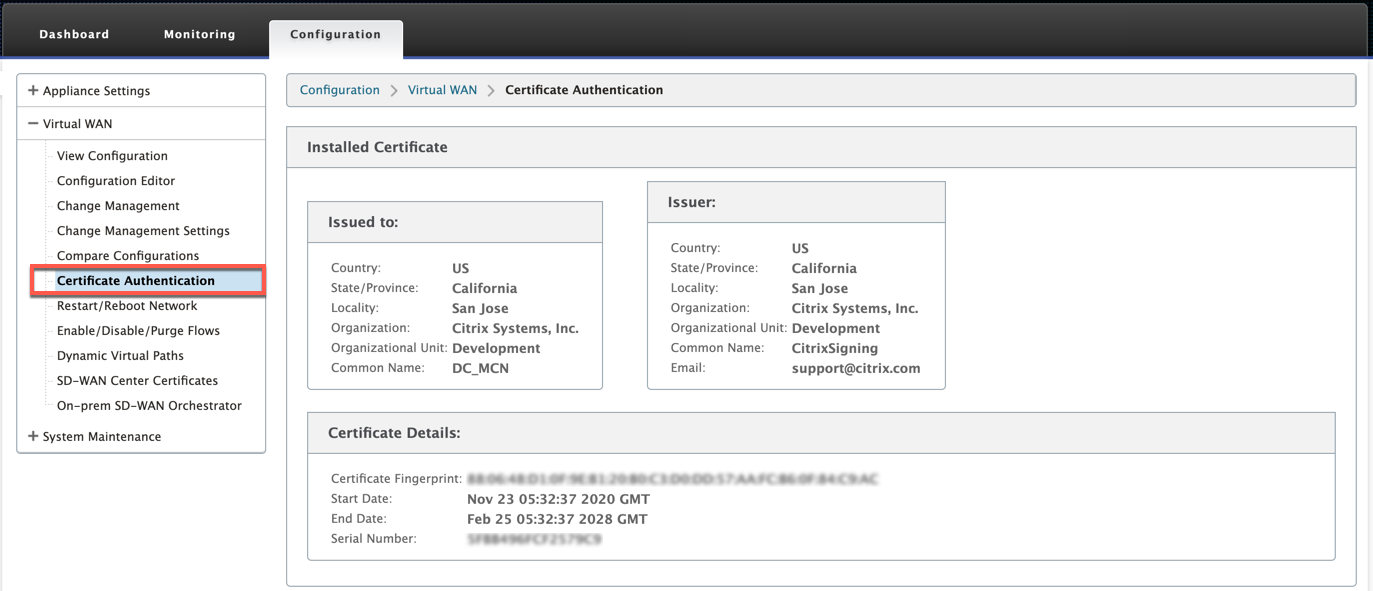Click the CitrixSigning common name value
Screen dimensions: 1373x591
(x=835, y=348)
